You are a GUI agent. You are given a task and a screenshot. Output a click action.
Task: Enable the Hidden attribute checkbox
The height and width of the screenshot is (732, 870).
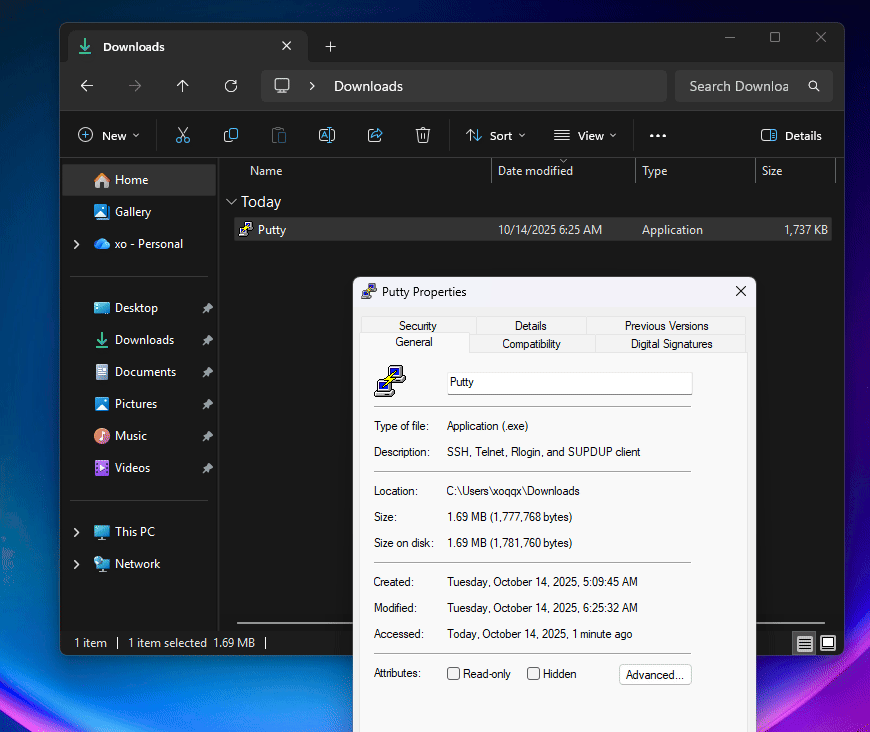533,674
